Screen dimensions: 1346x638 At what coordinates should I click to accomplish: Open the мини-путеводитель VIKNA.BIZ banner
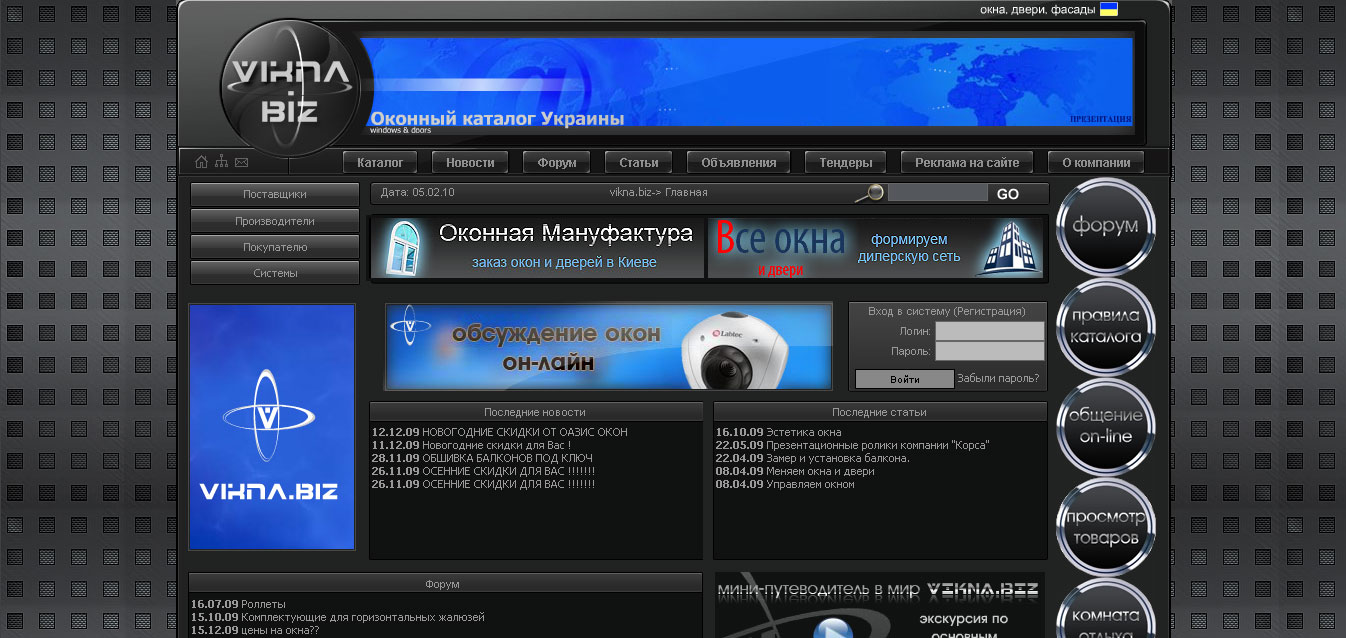[879, 605]
